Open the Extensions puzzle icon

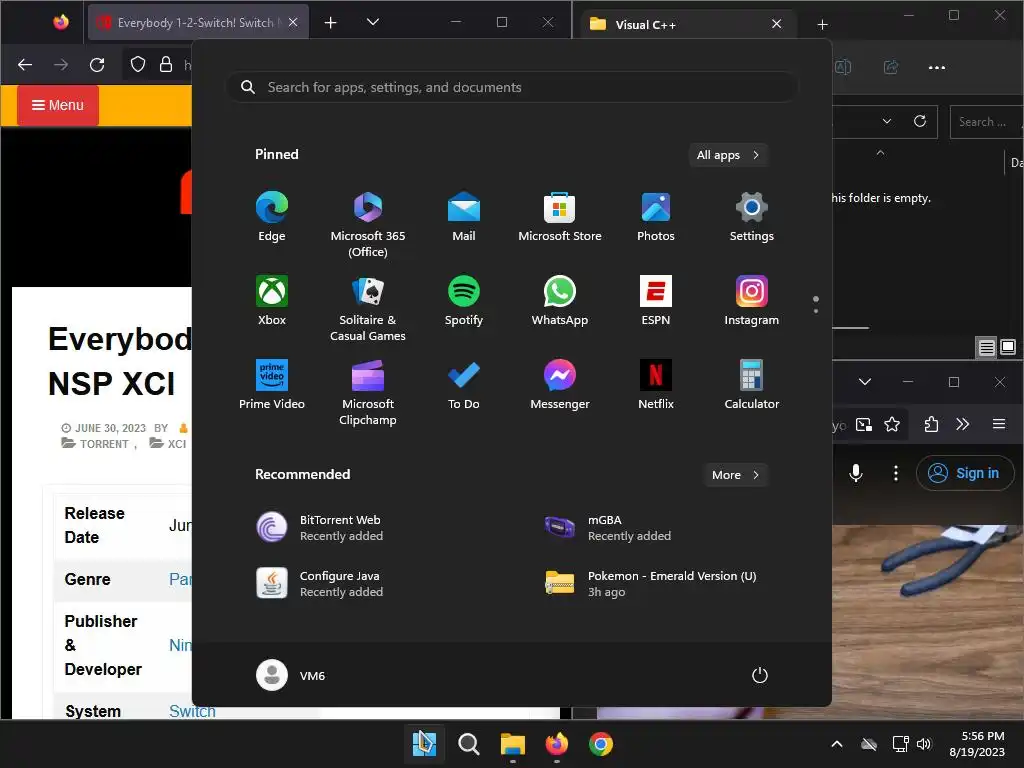(931, 424)
